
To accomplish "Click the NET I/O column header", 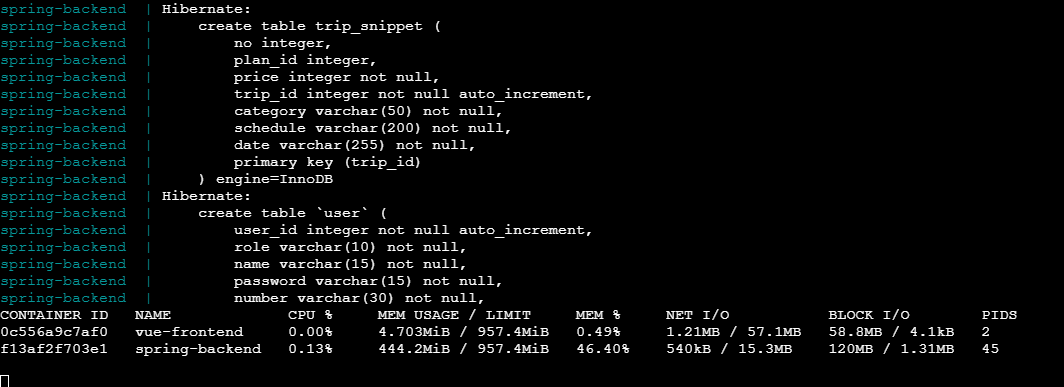I will point(697,315).
